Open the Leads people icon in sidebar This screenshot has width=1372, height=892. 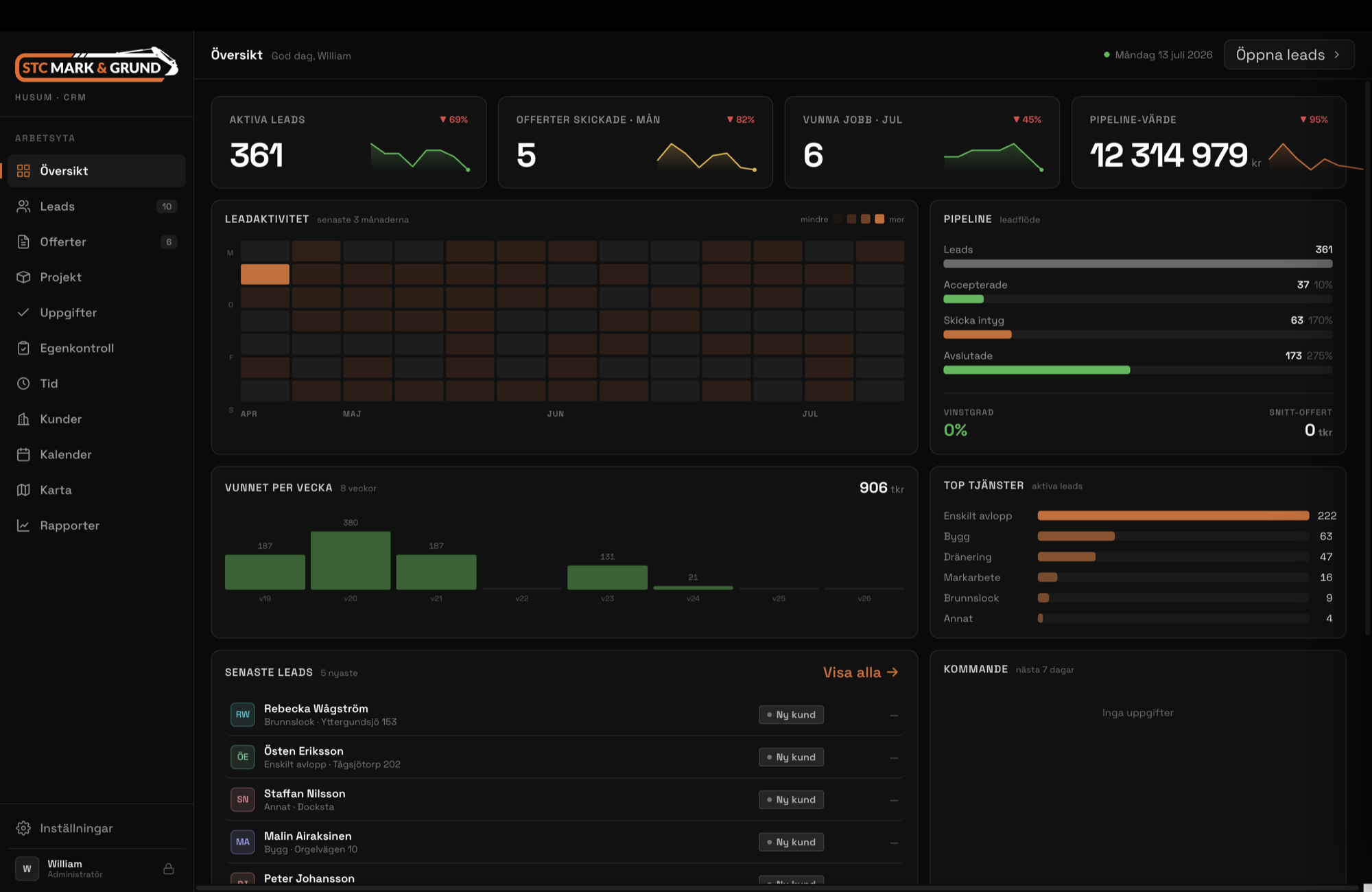click(23, 207)
